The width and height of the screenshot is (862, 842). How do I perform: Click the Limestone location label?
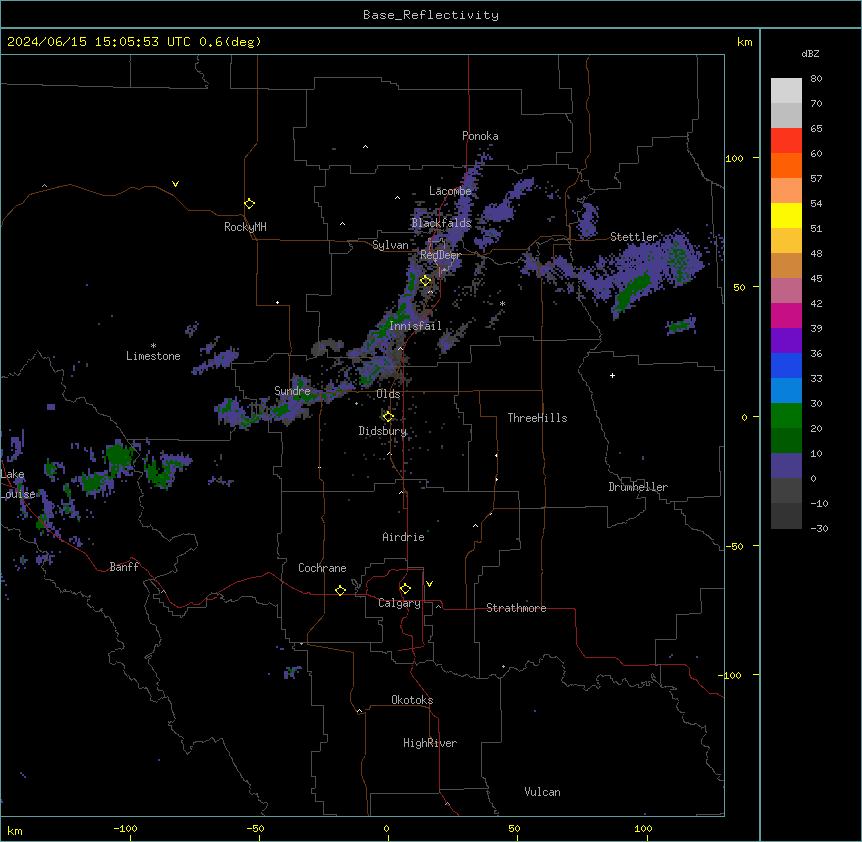pos(153,356)
